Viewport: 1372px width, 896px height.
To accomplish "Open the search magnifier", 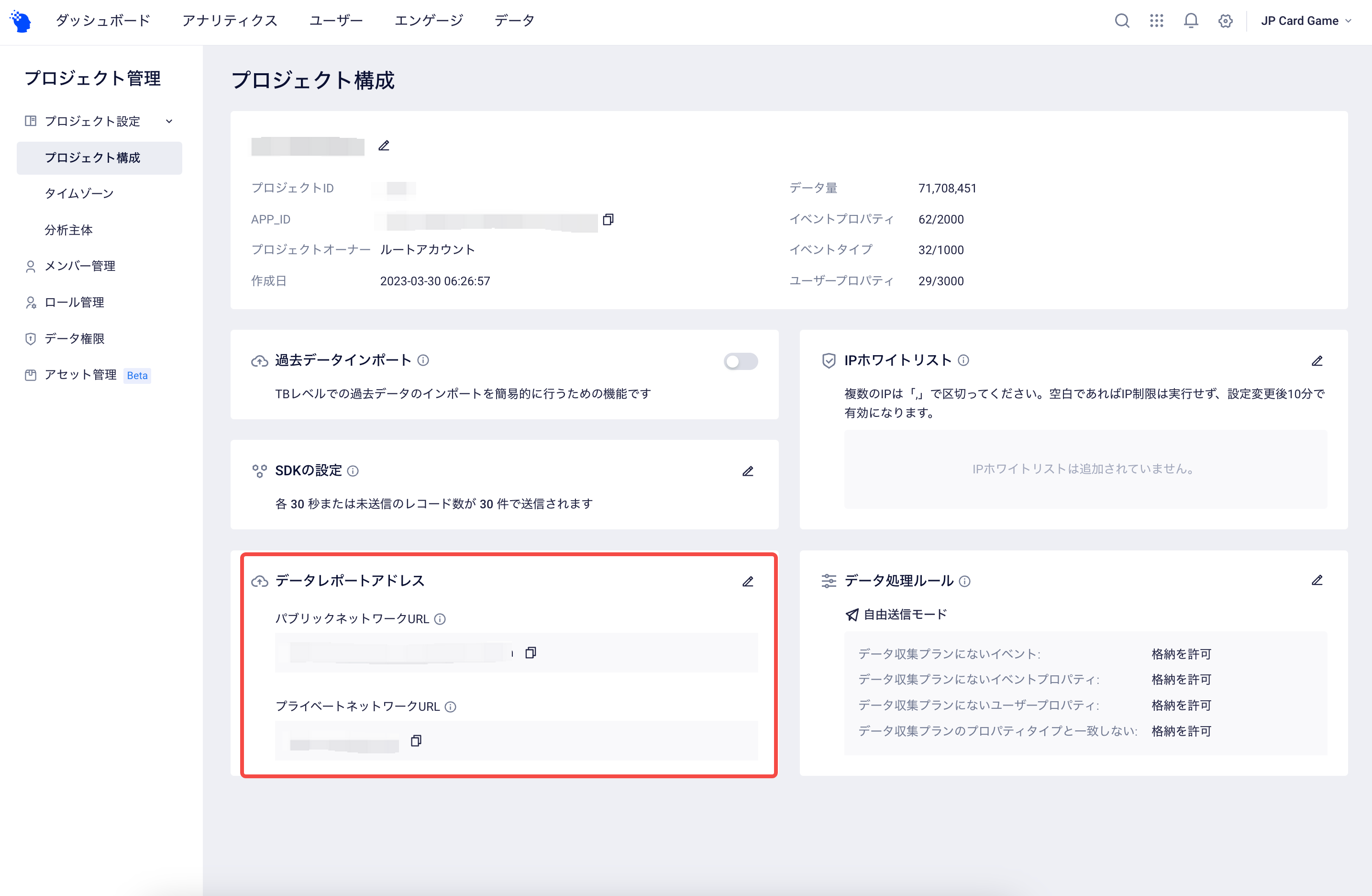I will point(1122,21).
